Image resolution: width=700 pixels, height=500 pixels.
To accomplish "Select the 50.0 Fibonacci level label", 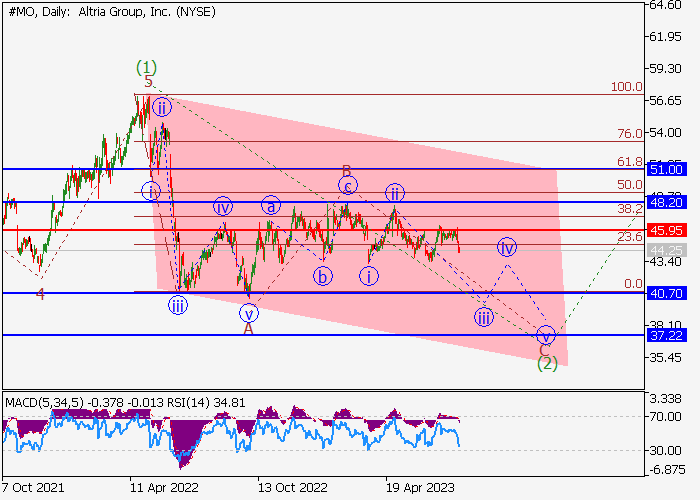I will click(x=630, y=185).
